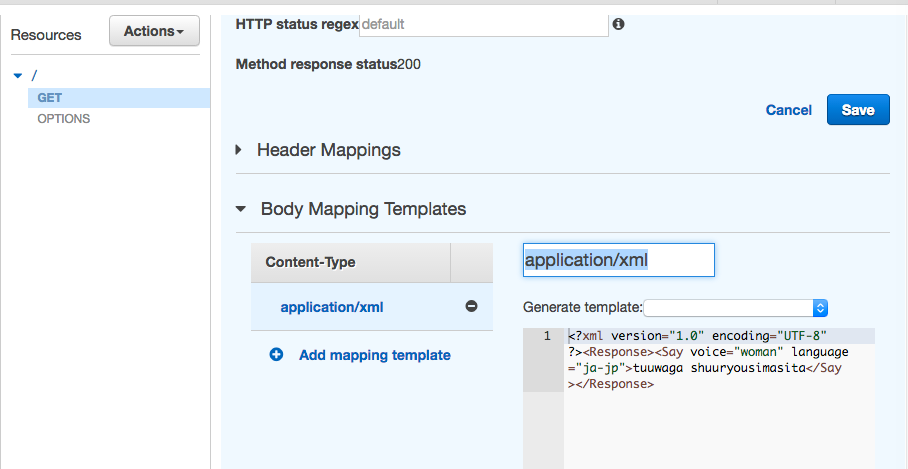Collapse the Body Mapping Templates section
Viewport: 908px width, 469px height.
tap(241, 209)
